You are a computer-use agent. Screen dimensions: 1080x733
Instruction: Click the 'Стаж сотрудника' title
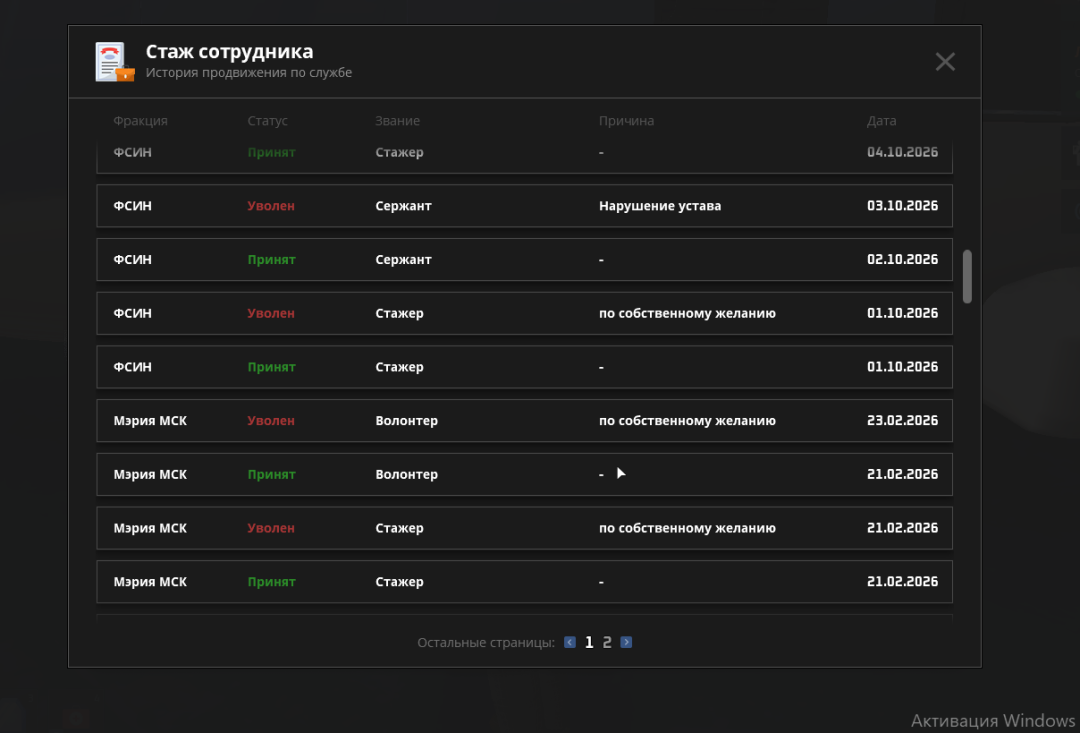click(229, 52)
